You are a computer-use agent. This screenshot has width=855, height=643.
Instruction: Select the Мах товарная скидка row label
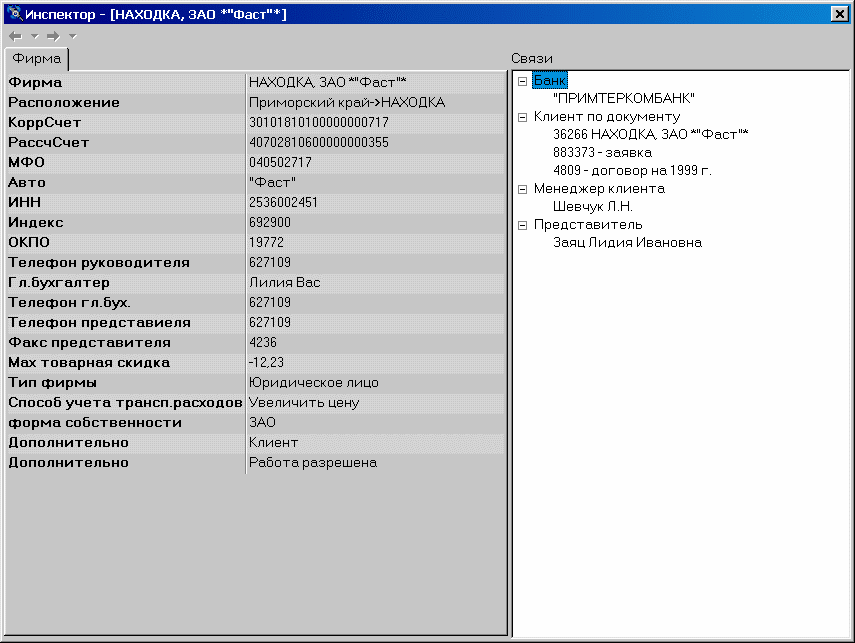tap(89, 362)
